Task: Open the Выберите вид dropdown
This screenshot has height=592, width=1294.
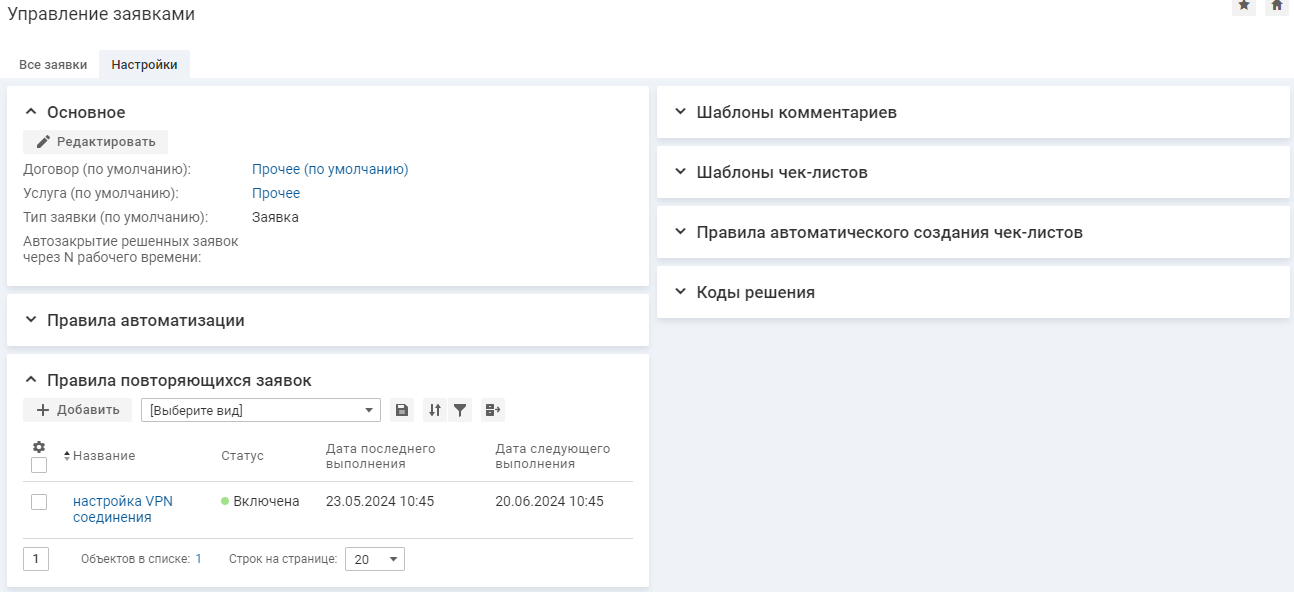Action: (x=260, y=410)
